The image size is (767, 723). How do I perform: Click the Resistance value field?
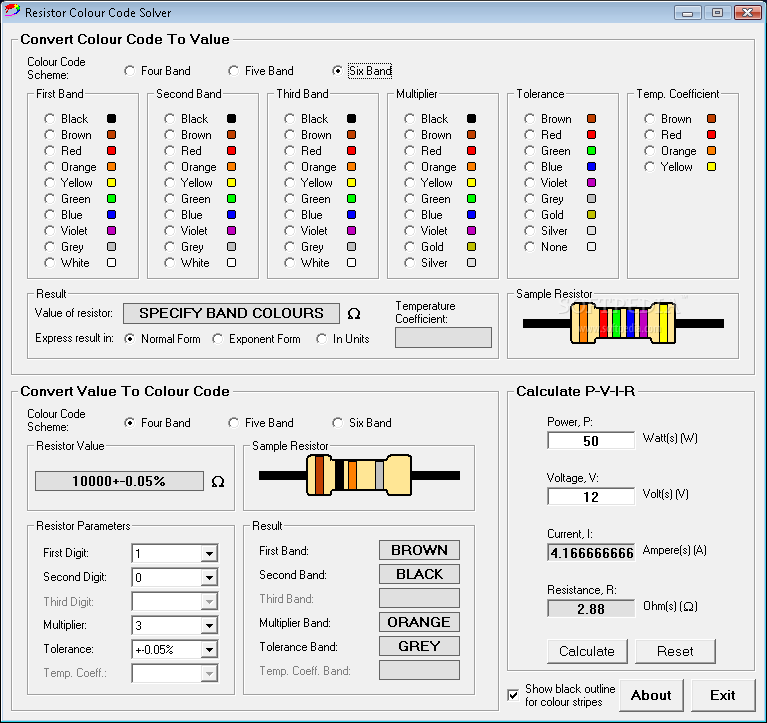(x=591, y=609)
